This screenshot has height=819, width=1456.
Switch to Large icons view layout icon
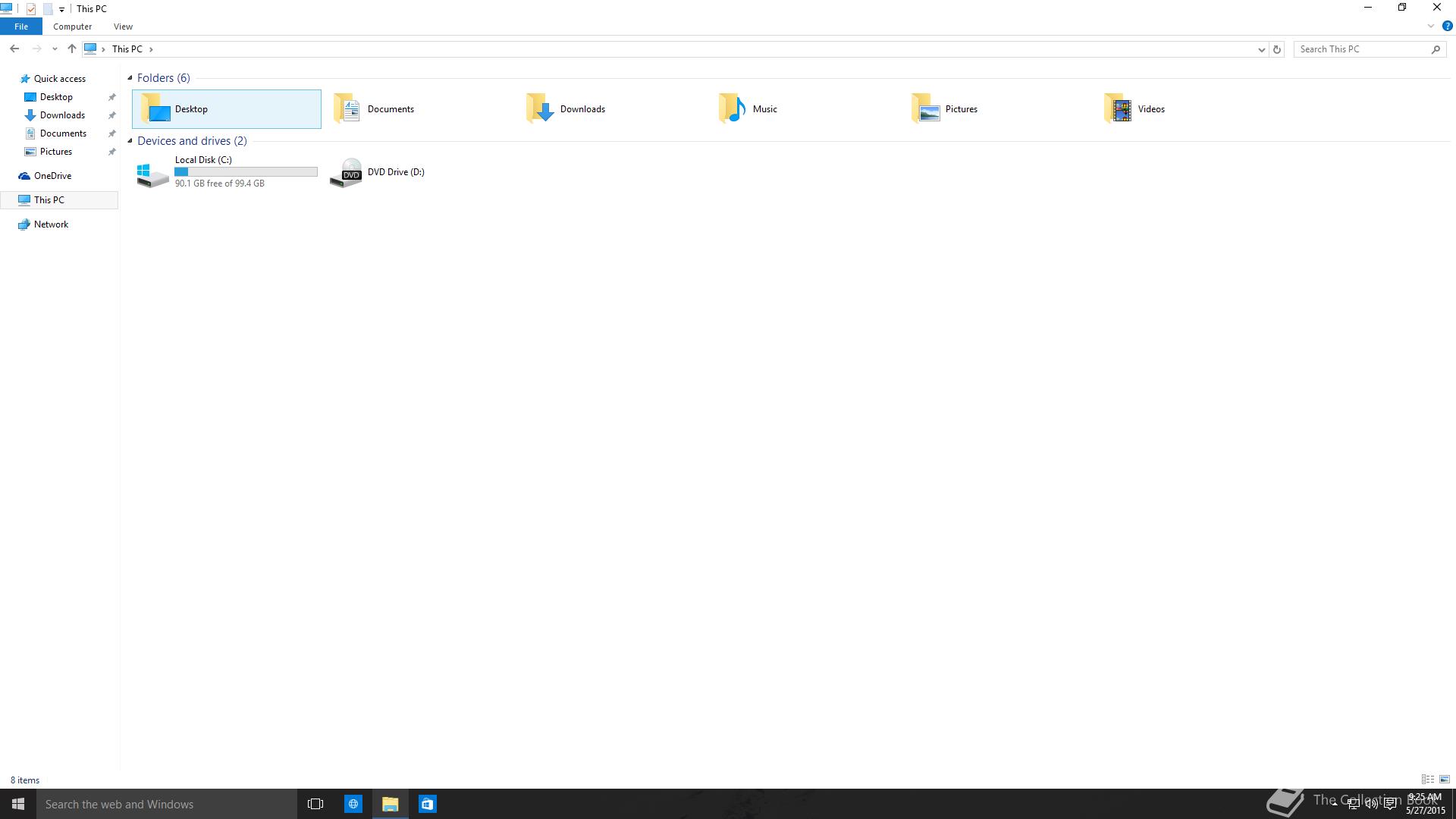pyautogui.click(x=1445, y=780)
